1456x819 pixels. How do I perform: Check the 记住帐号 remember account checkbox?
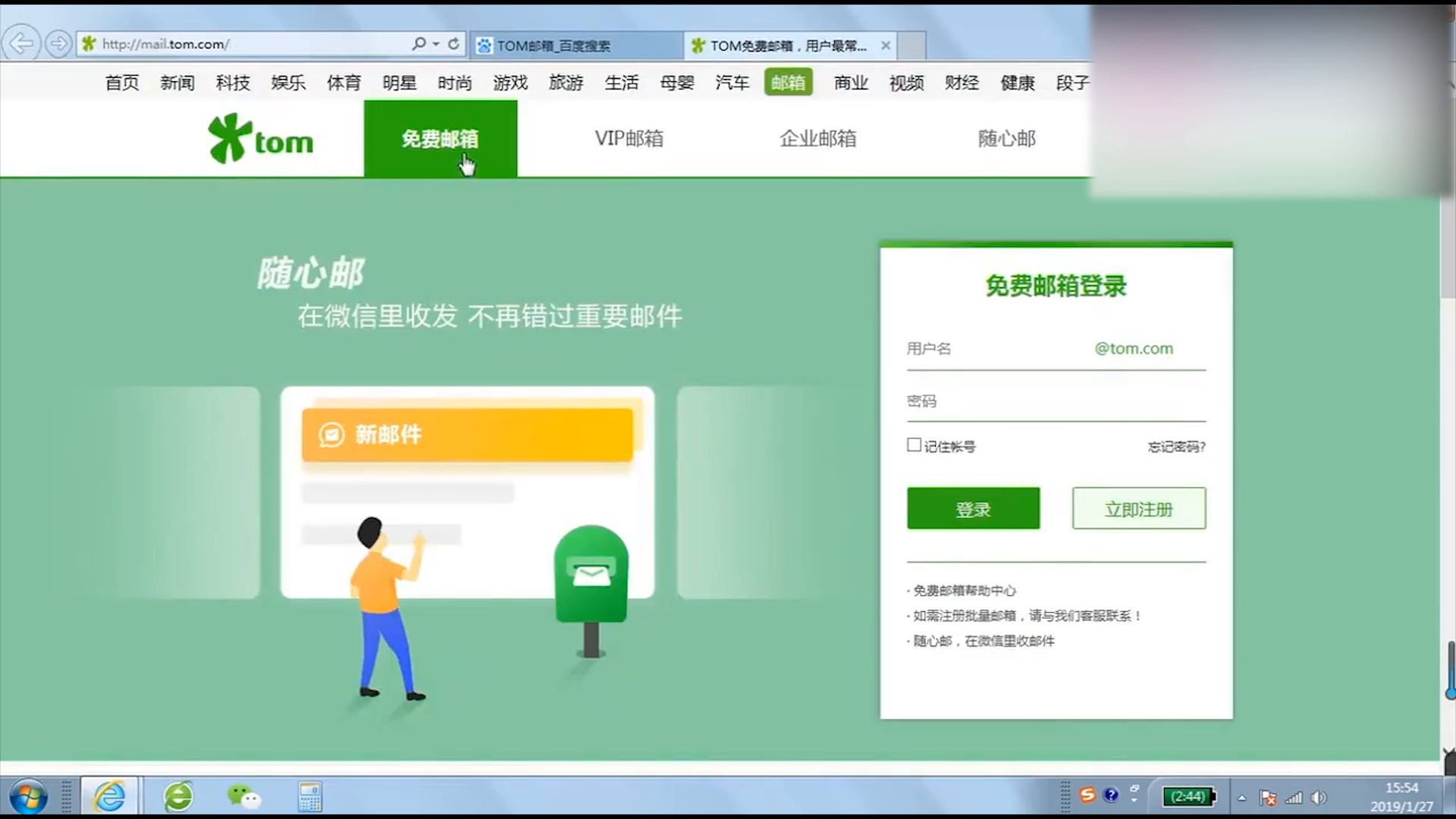(x=913, y=445)
